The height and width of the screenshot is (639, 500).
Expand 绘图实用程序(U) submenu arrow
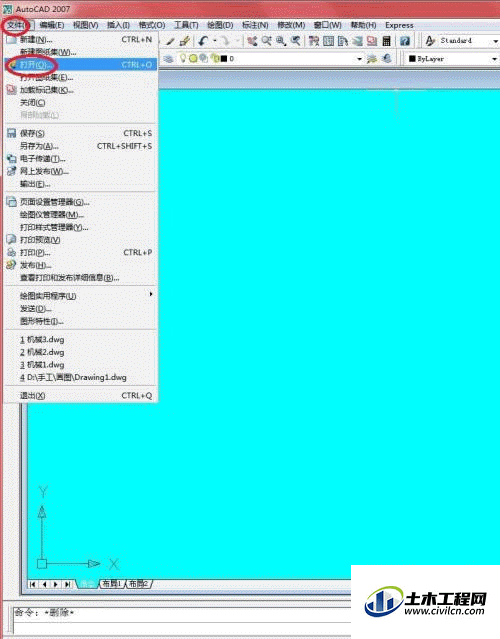point(151,294)
